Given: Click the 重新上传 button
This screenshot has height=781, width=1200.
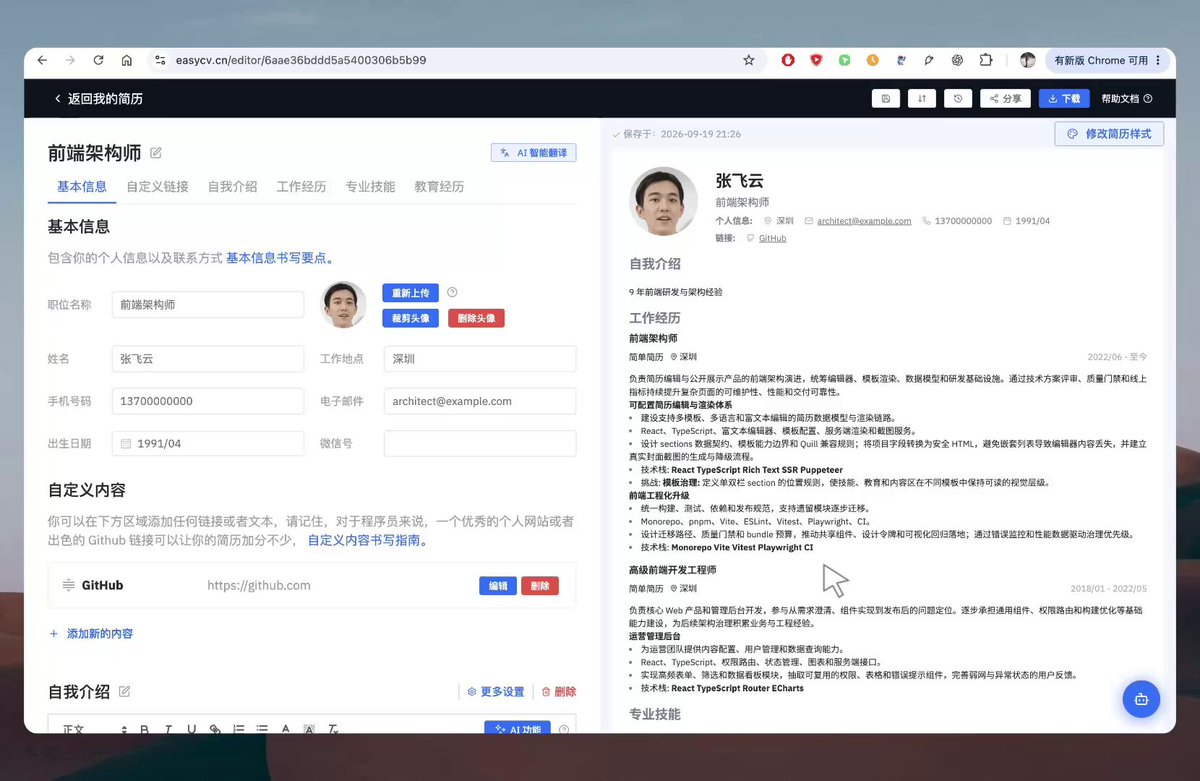Looking at the screenshot, I should (x=410, y=293).
